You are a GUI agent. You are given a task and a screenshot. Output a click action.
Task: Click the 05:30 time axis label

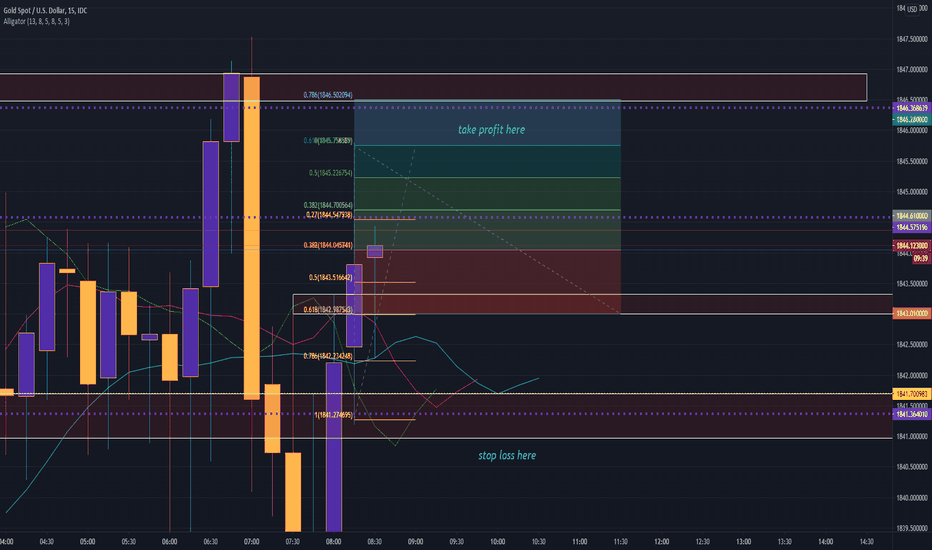pos(128,542)
